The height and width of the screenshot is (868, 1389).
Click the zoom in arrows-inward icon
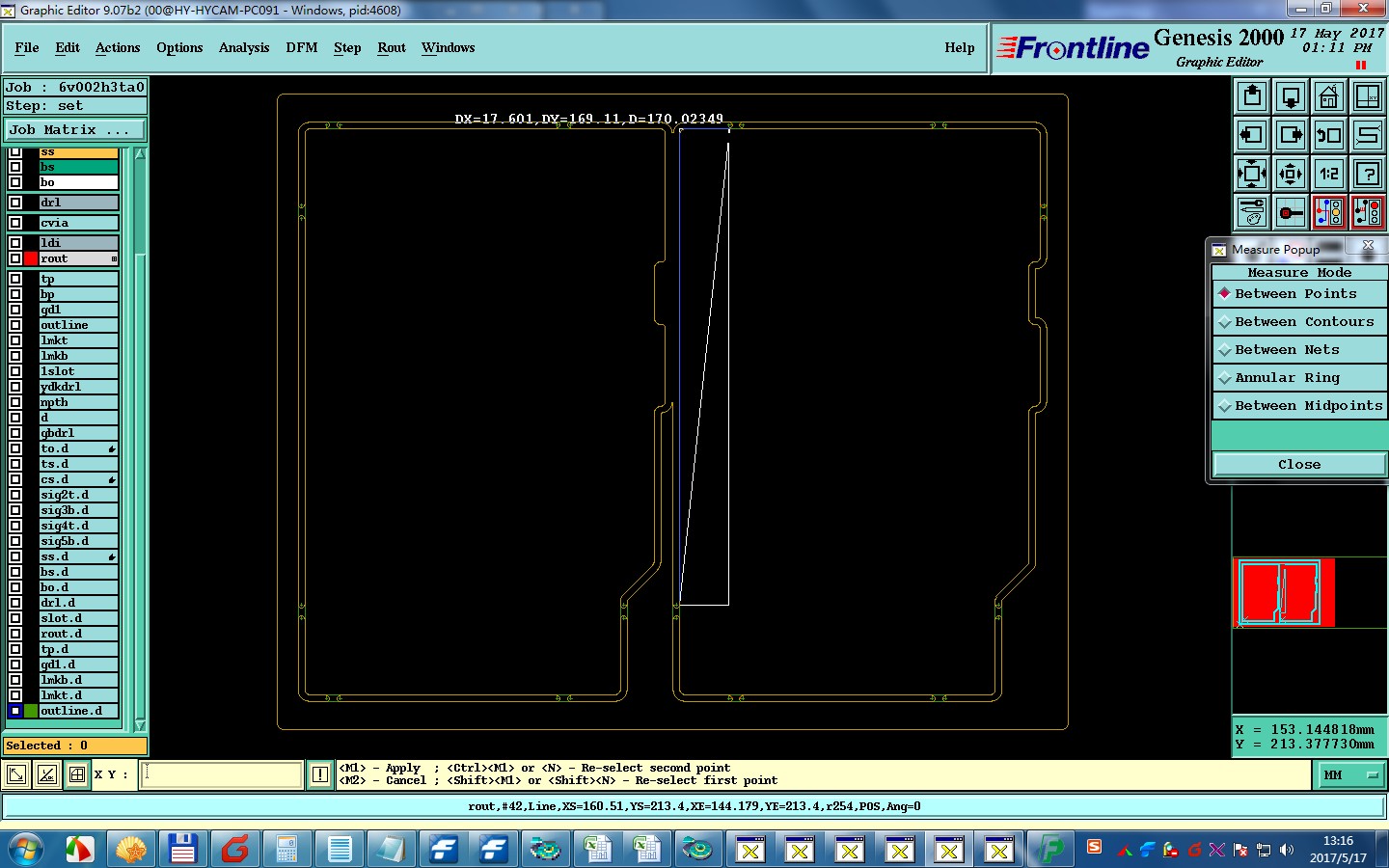1252,174
